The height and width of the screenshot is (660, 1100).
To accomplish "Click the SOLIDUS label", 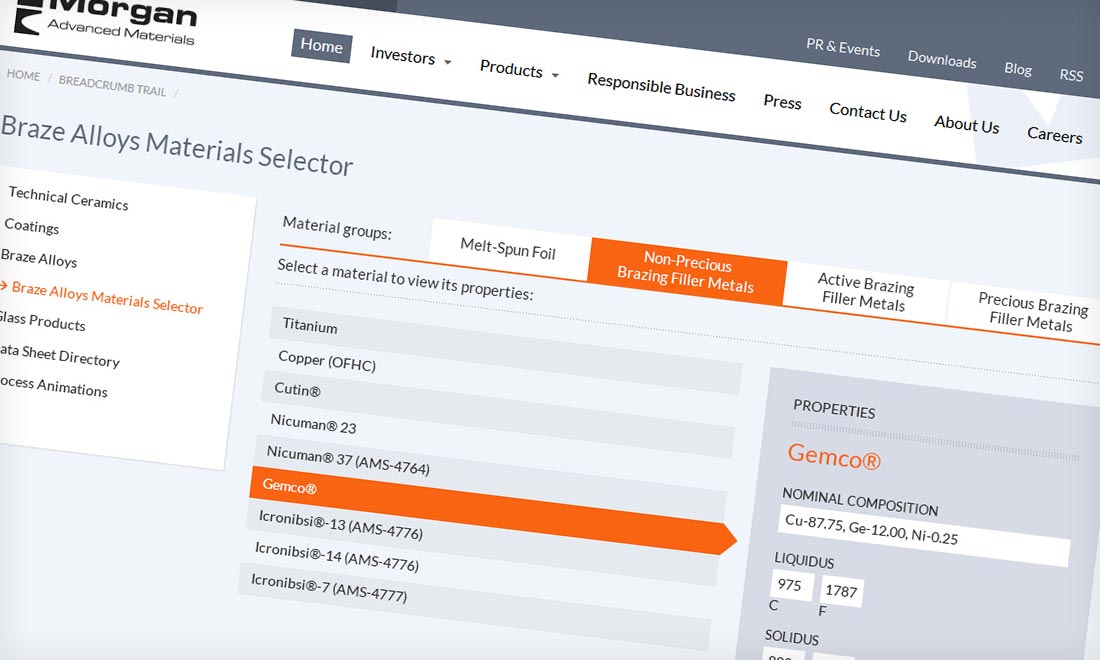I will coord(792,638).
